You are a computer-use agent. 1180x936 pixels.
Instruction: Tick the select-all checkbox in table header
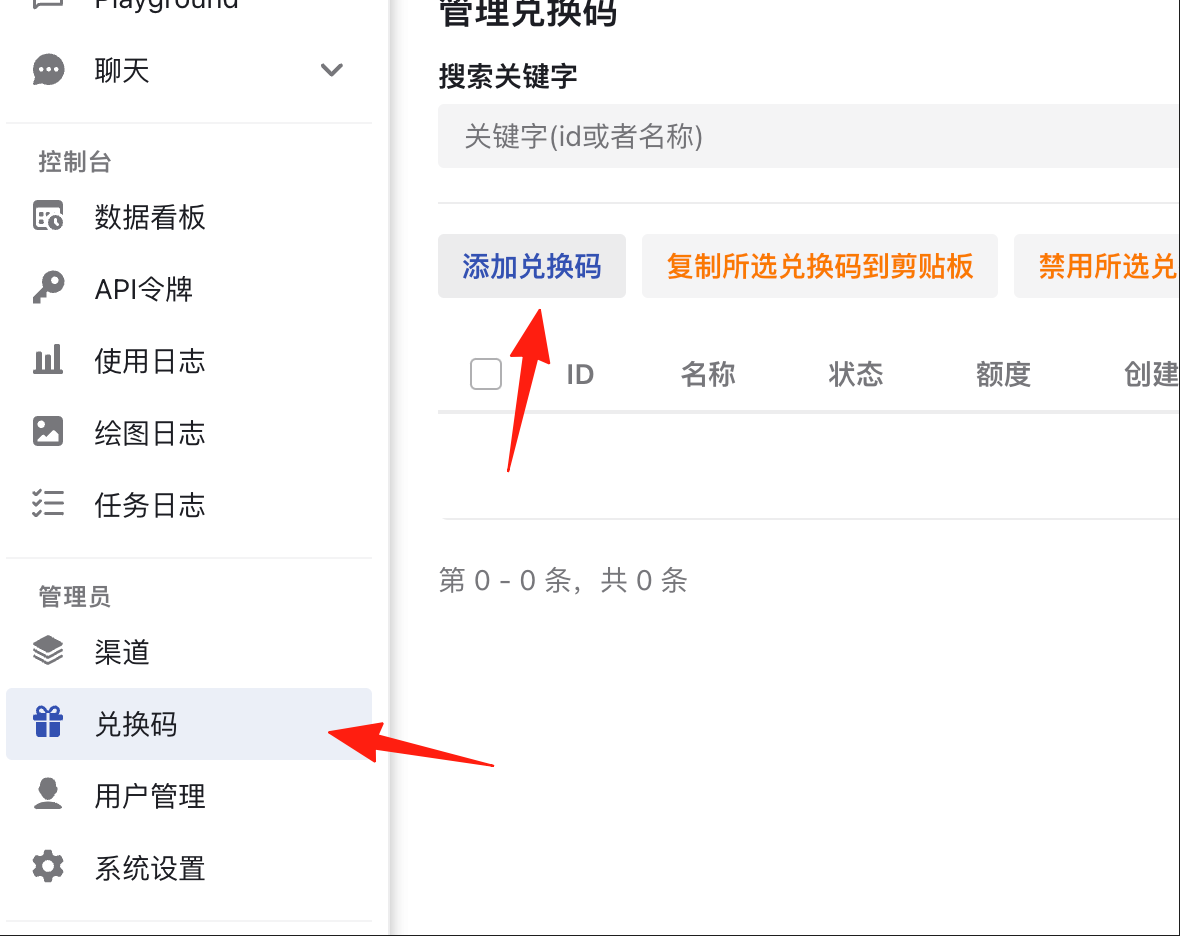[x=485, y=374]
